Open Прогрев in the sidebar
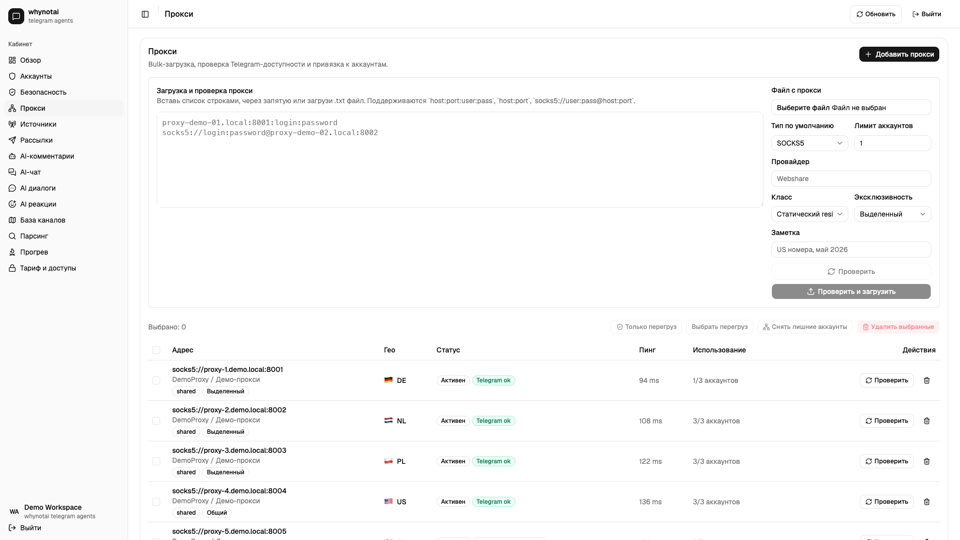 click(64, 252)
